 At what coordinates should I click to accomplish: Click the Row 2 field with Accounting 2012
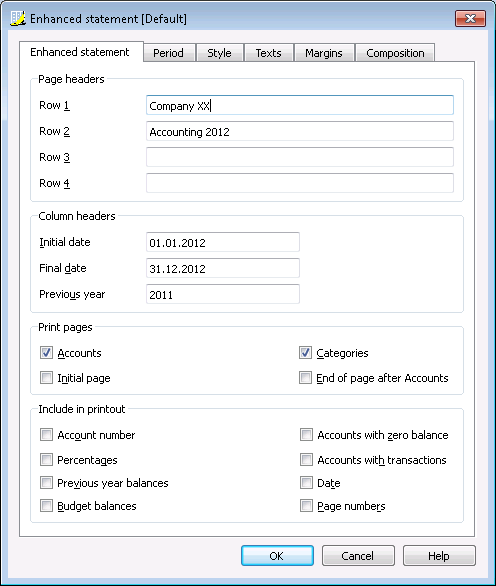[x=300, y=131]
